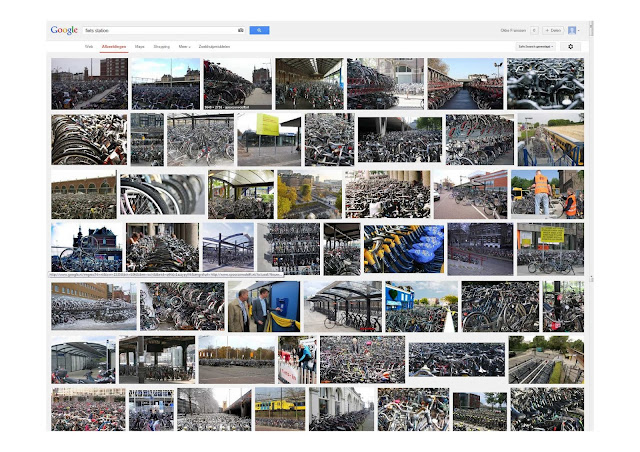Click the notifications count box

coord(534,30)
